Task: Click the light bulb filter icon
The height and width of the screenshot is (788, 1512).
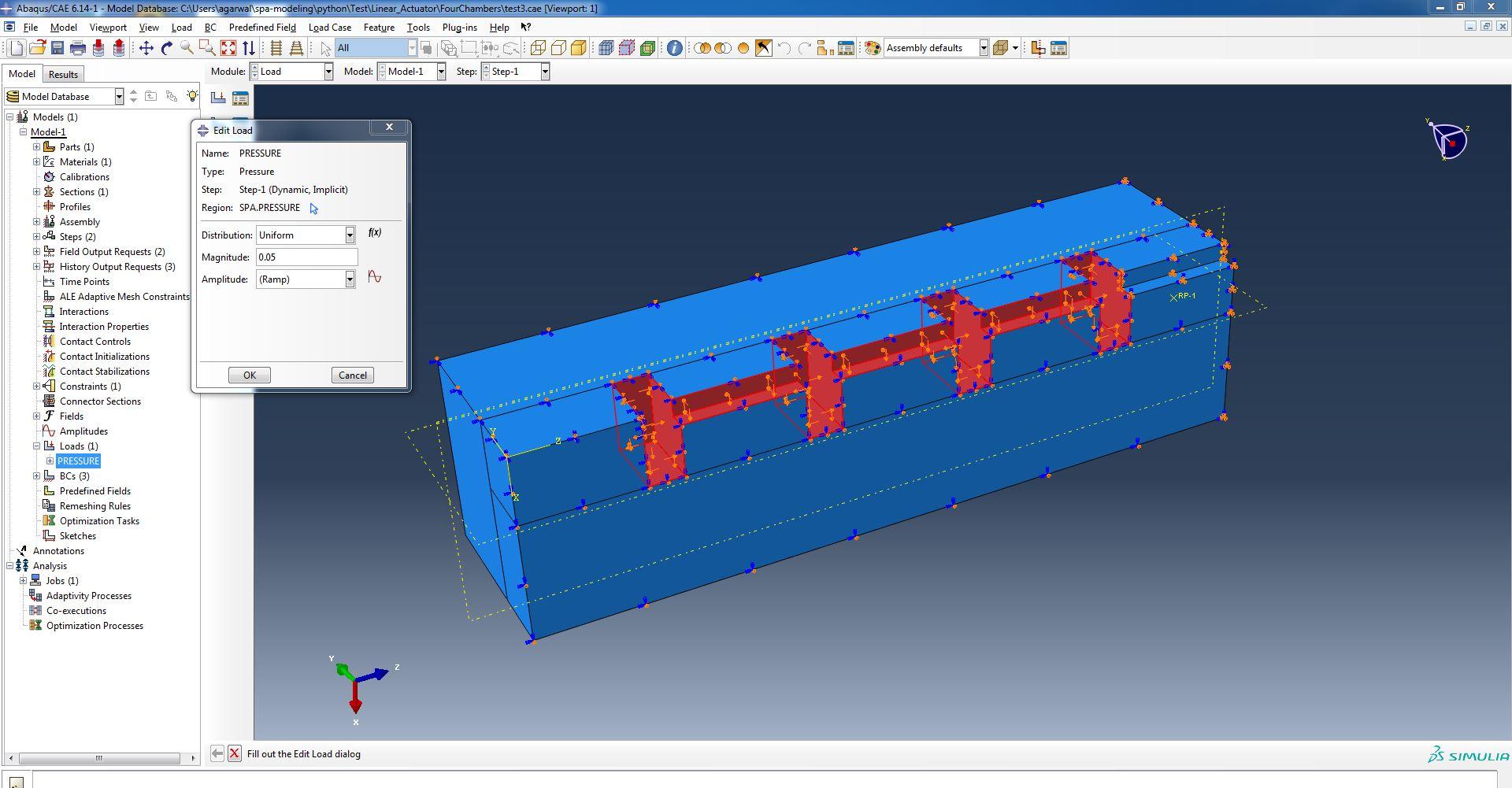Action: [192, 96]
